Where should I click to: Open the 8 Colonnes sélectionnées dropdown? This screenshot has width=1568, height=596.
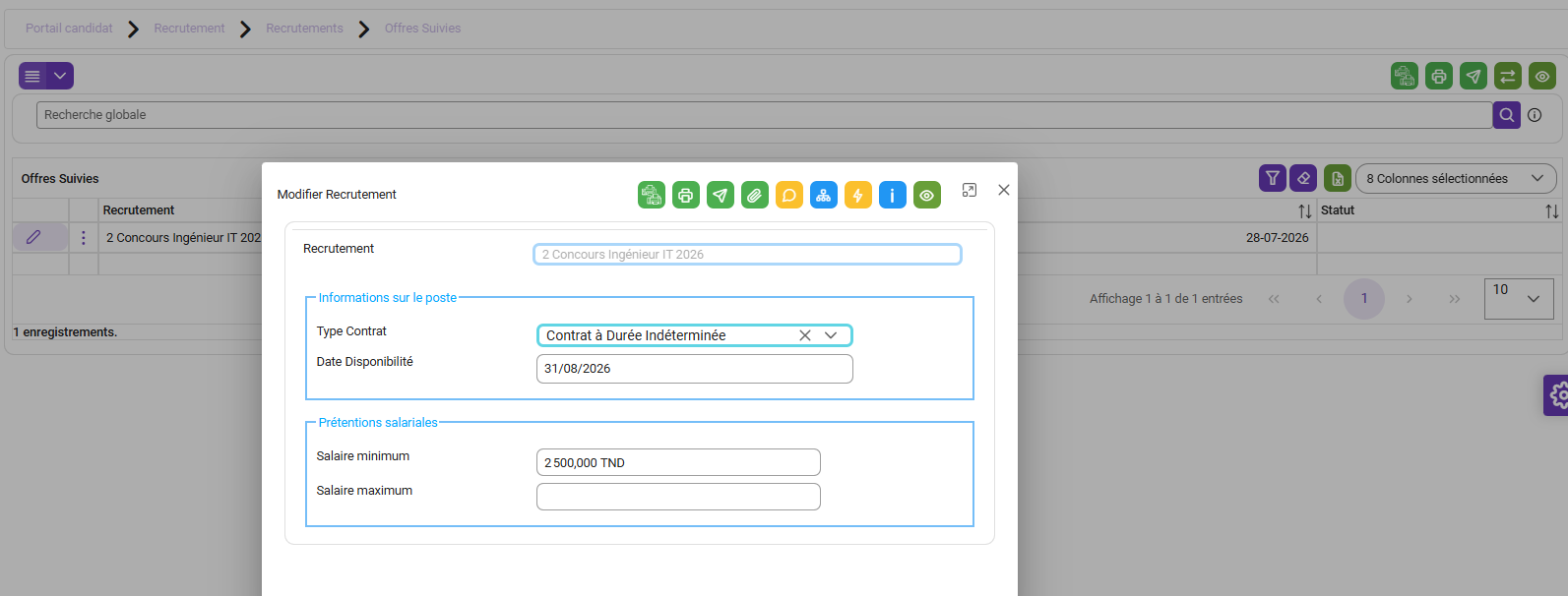[x=1456, y=178]
